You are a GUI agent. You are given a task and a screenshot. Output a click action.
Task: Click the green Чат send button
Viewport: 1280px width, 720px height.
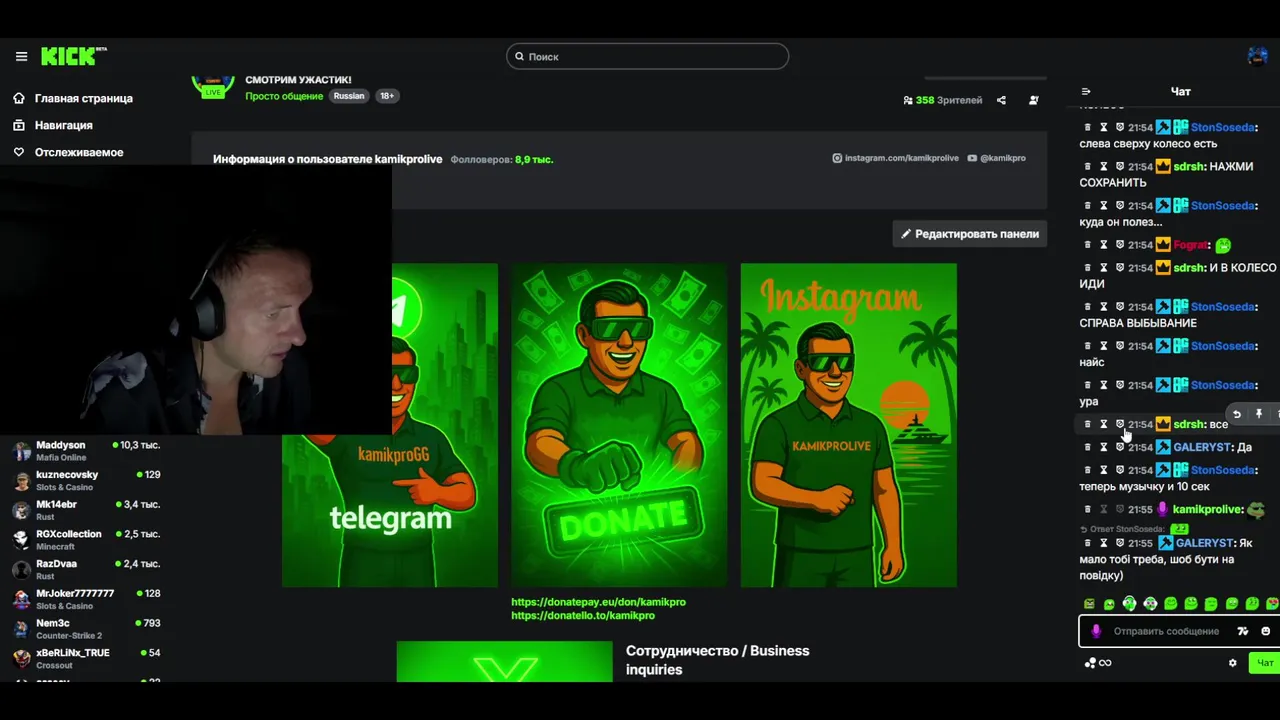tap(1265, 662)
